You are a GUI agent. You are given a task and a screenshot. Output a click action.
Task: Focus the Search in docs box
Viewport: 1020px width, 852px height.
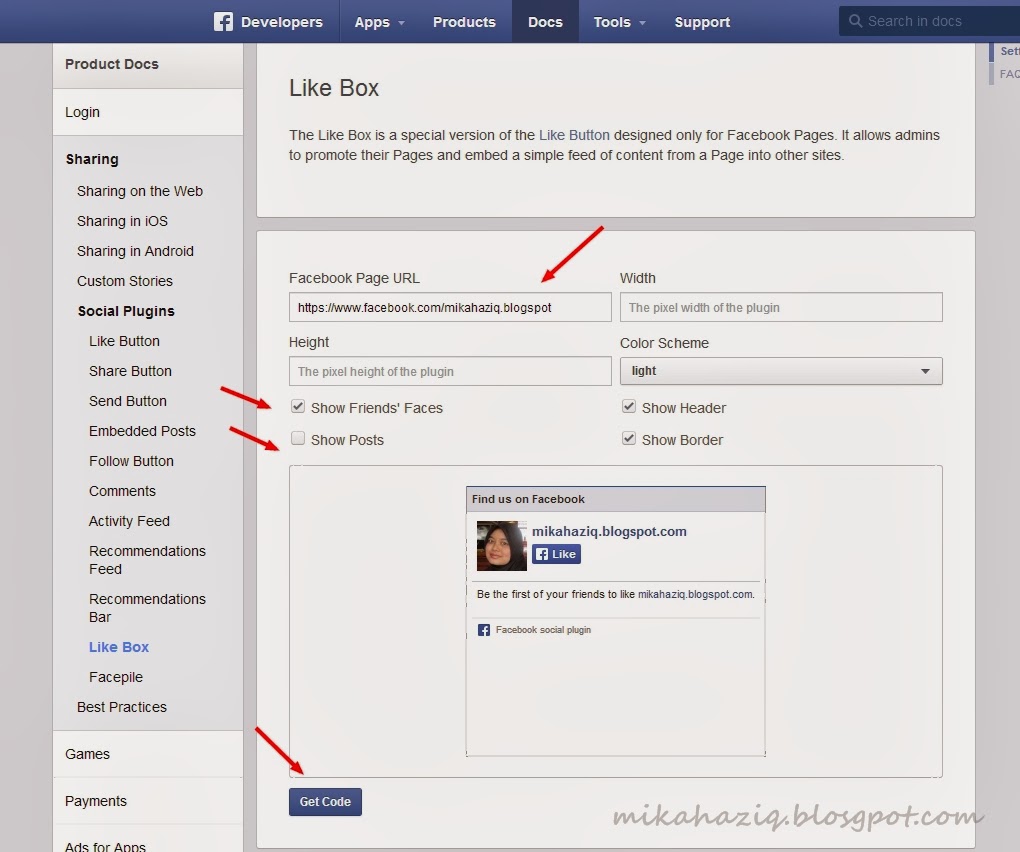(x=930, y=21)
